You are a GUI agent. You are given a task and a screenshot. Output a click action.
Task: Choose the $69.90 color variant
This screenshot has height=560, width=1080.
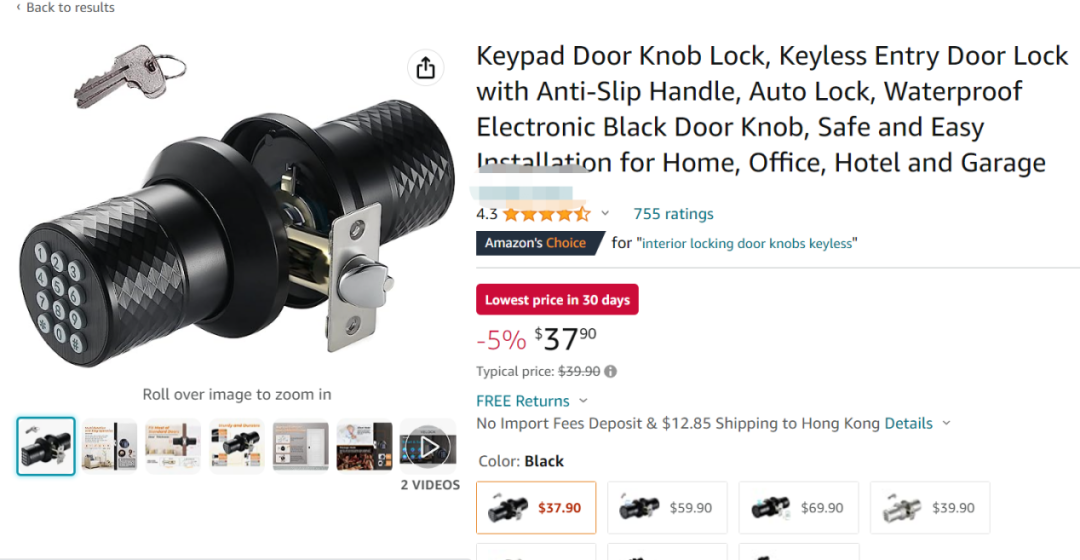click(x=798, y=508)
